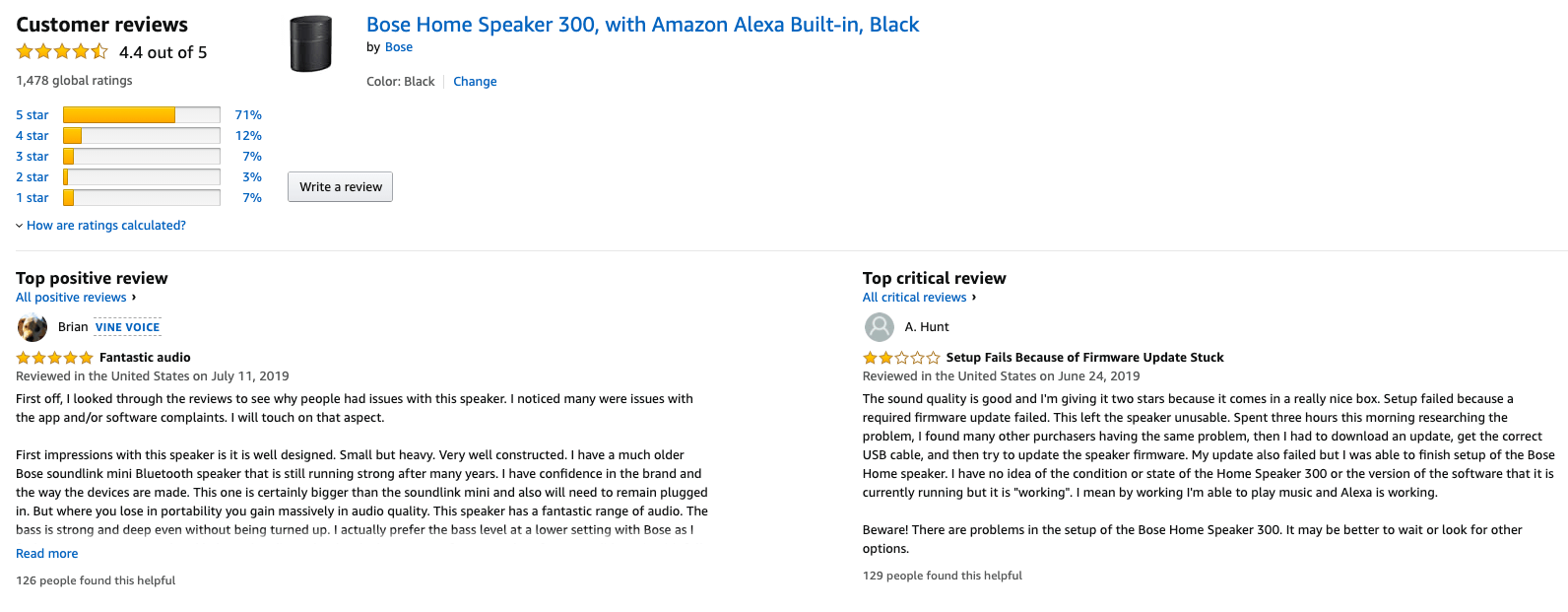
Task: Click the Bose brand link
Action: coord(398,46)
